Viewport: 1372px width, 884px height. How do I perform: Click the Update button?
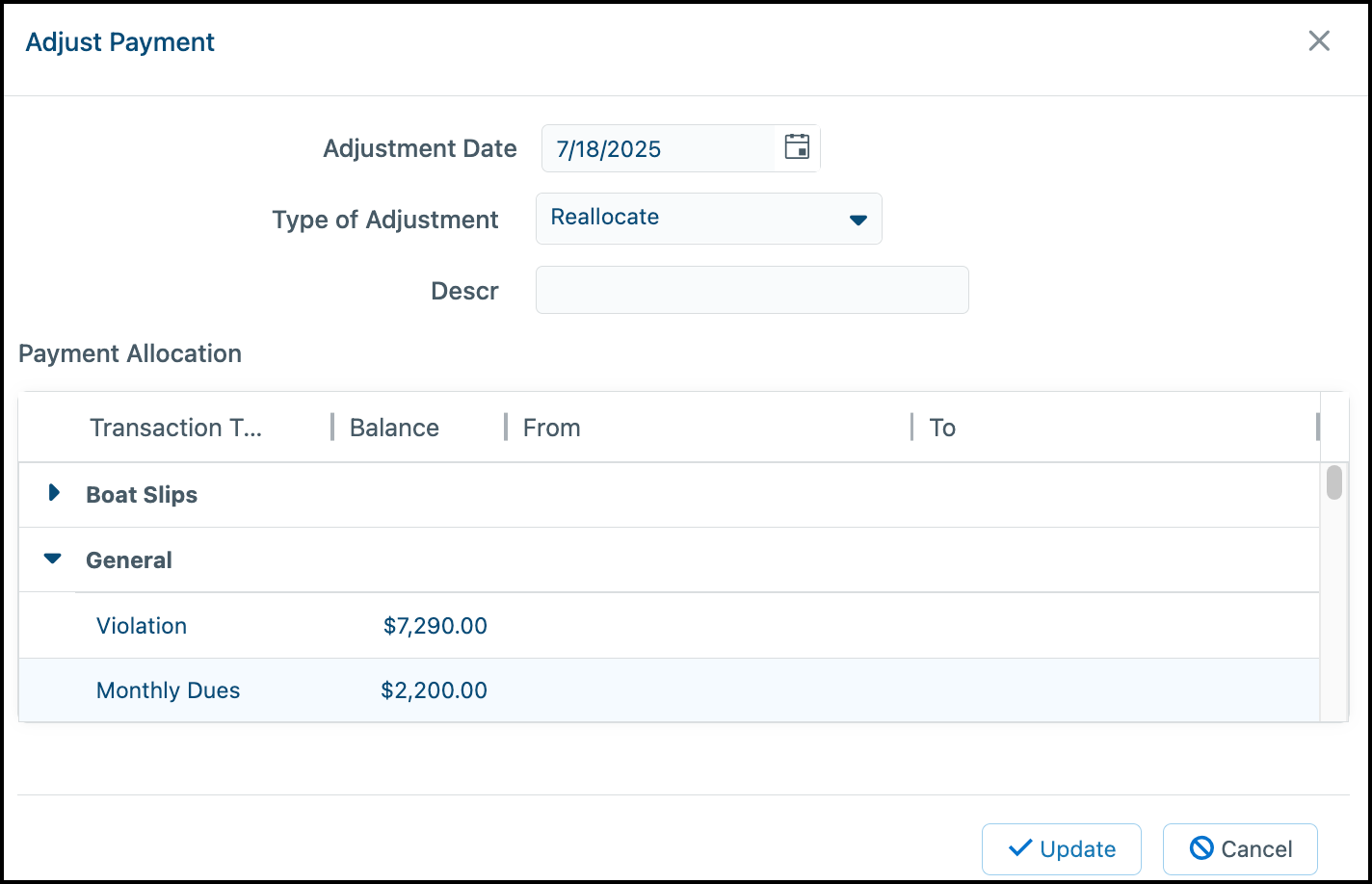point(1061,848)
